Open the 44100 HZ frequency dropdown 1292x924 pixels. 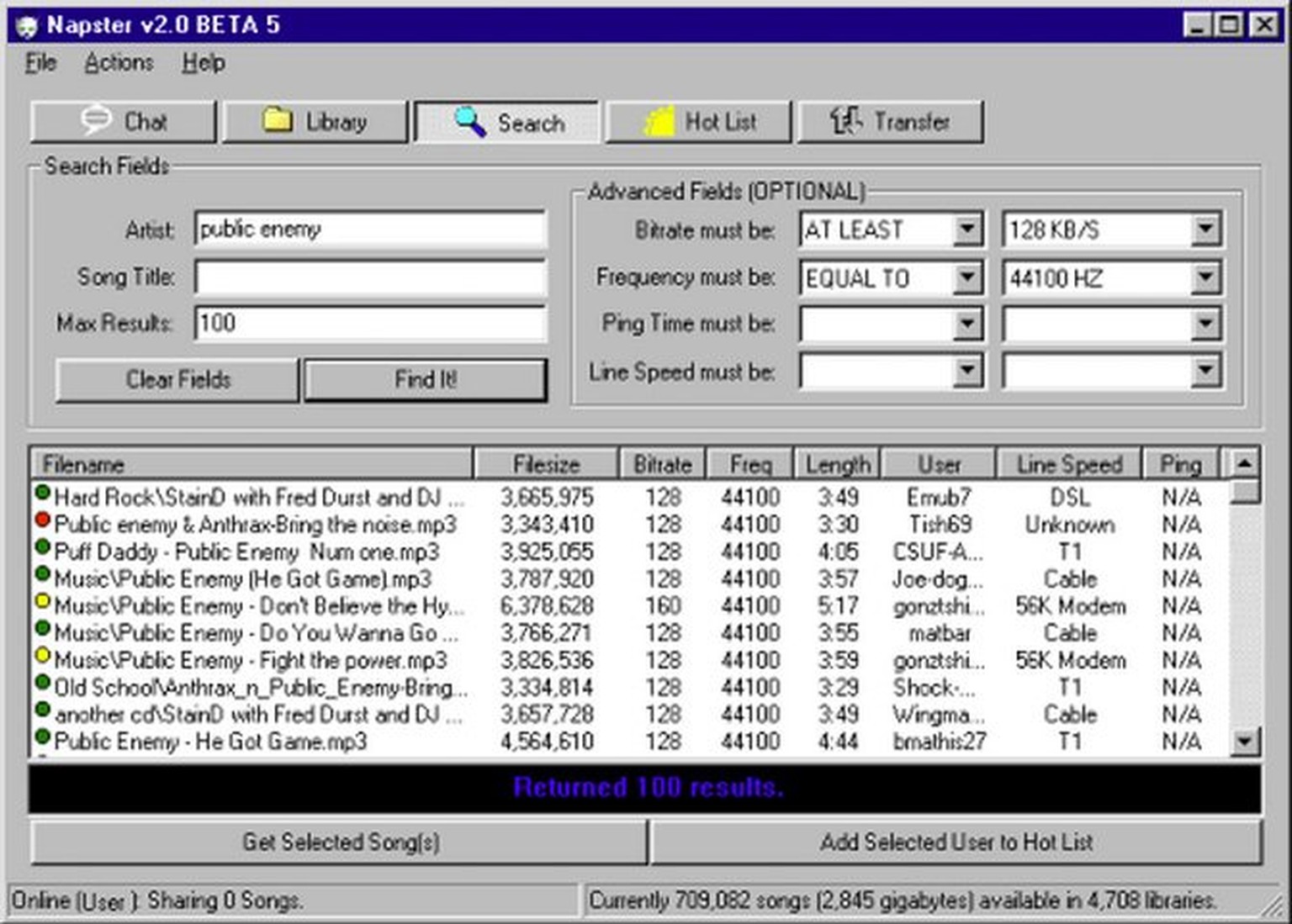coord(1205,277)
